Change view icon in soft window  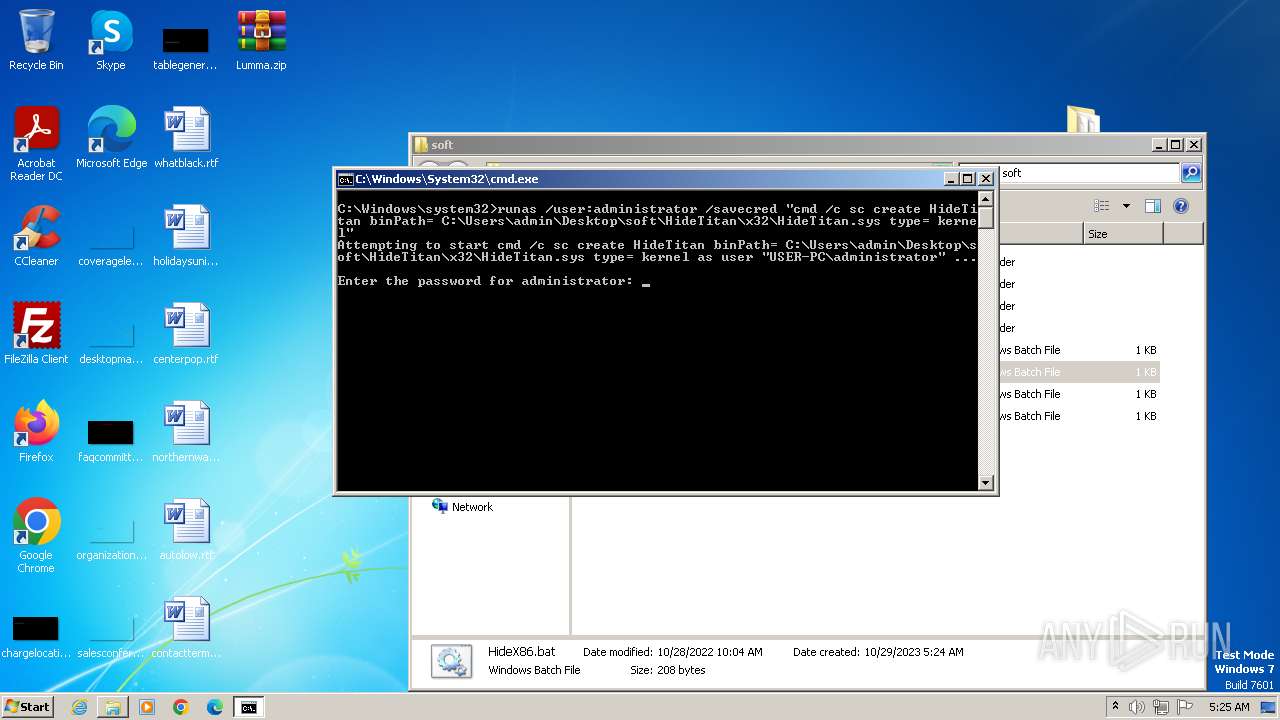pos(1101,206)
